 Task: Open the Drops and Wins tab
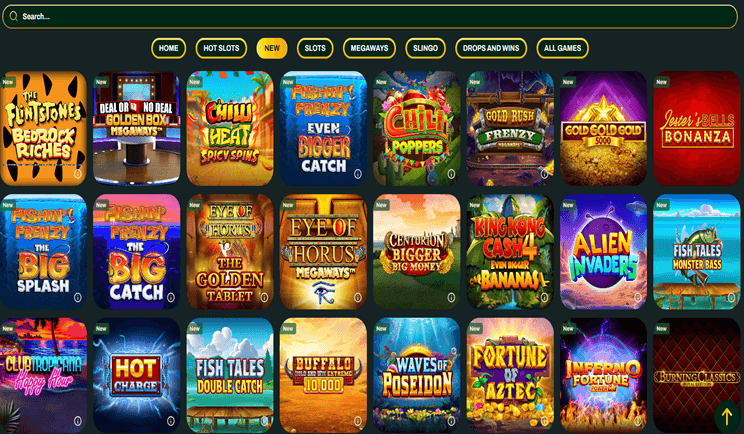click(491, 48)
